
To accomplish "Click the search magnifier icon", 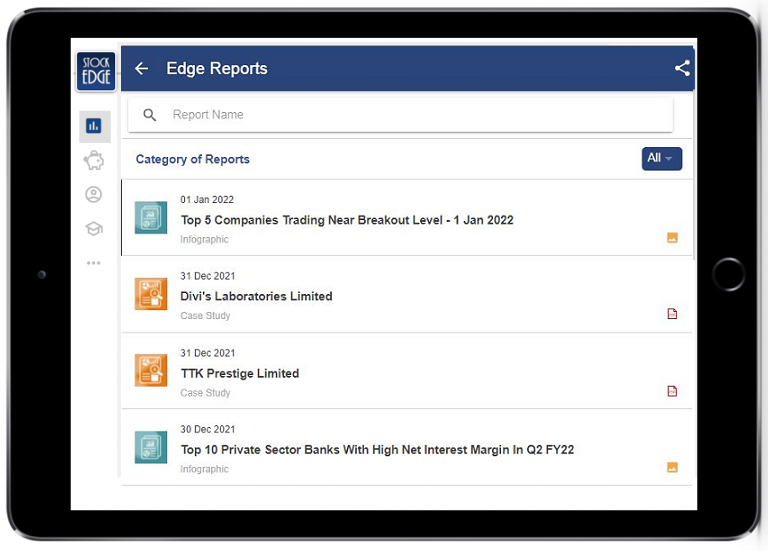I will coord(152,116).
